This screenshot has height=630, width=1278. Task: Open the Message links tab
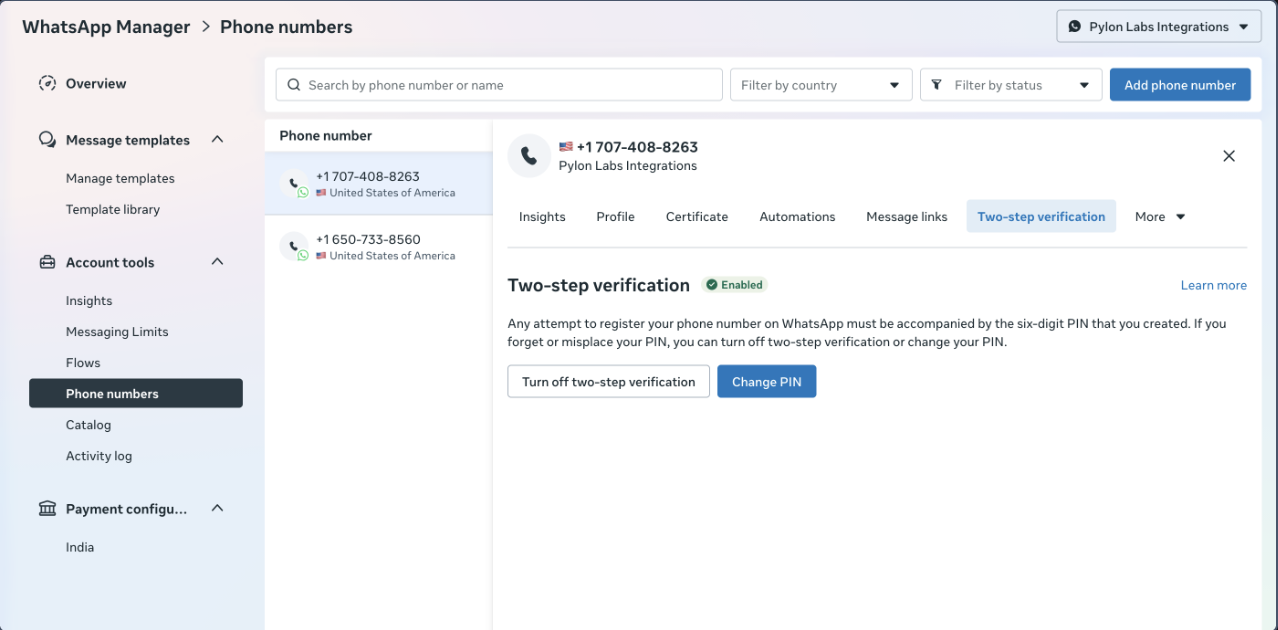pyautogui.click(x=906, y=217)
